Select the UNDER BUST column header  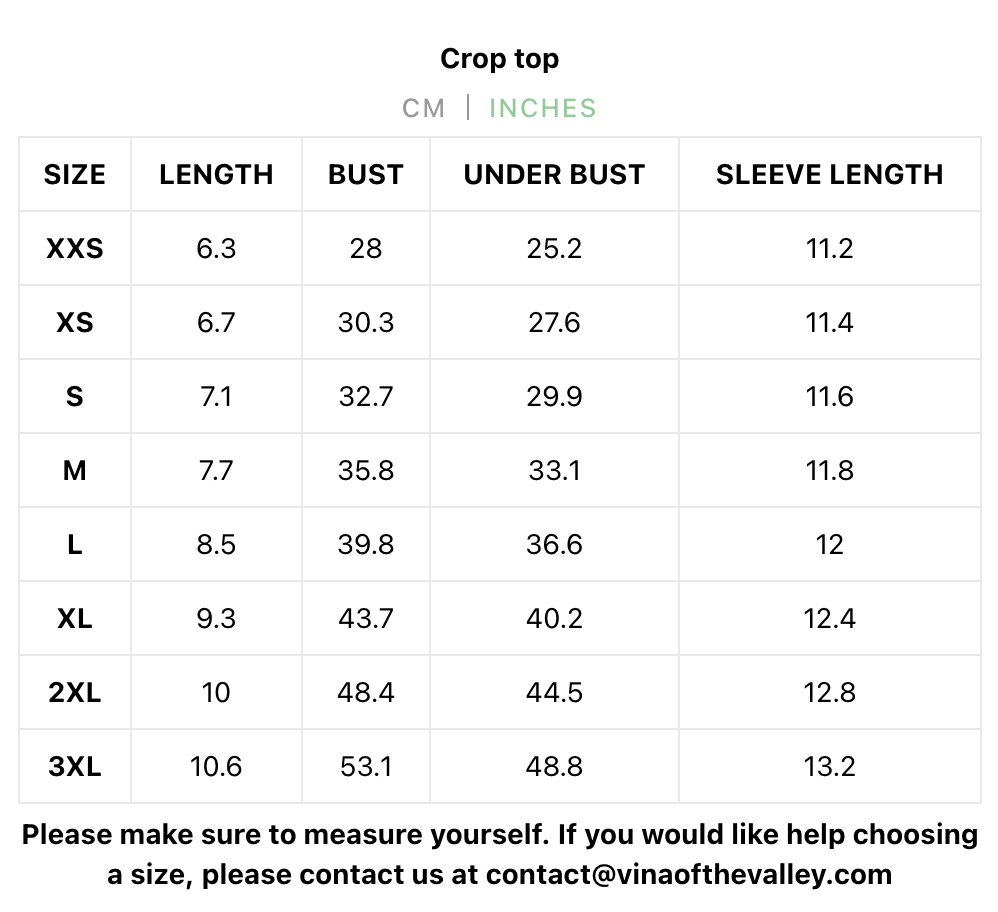tap(554, 175)
